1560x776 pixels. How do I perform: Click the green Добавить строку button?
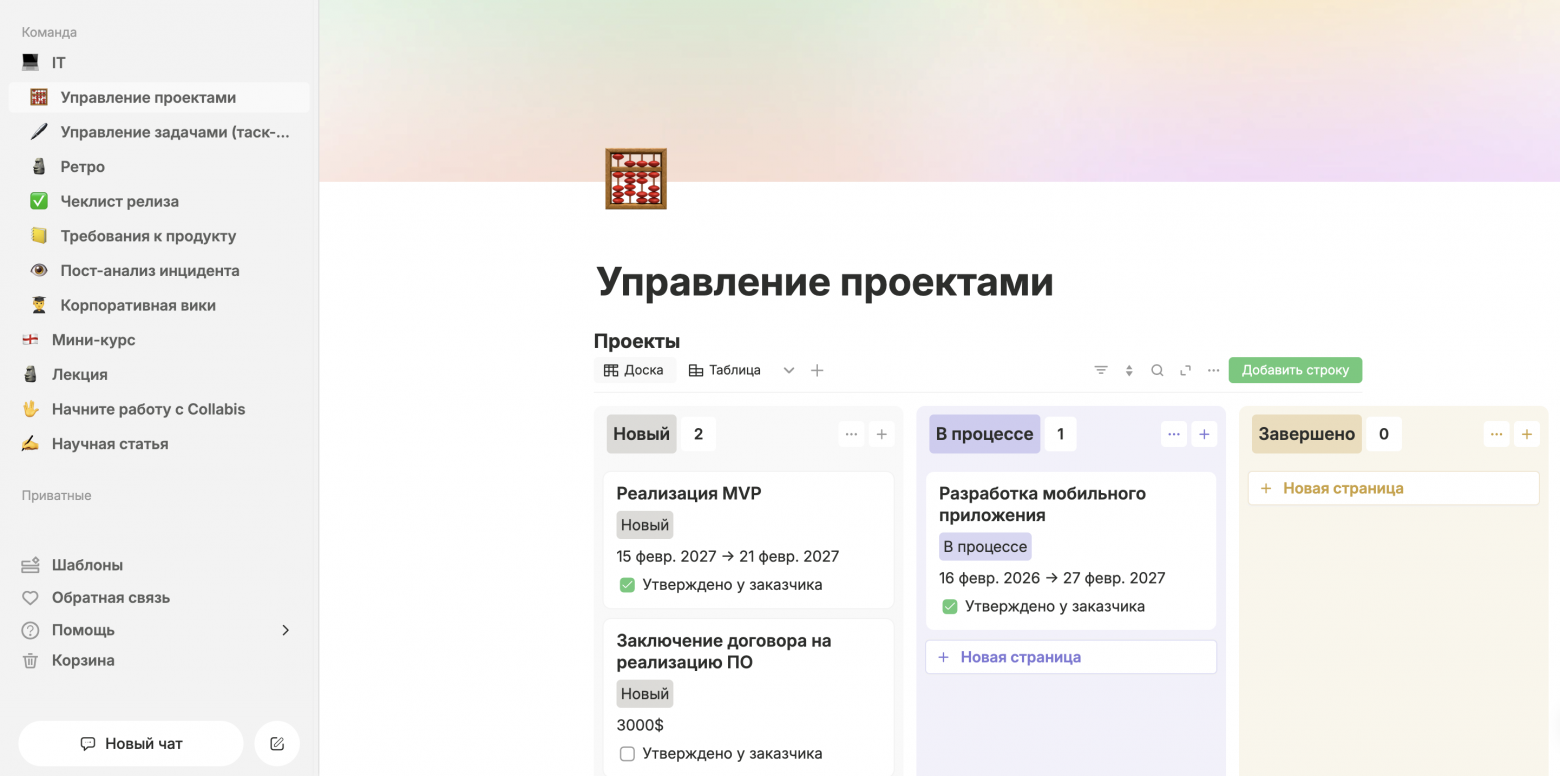pos(1295,370)
